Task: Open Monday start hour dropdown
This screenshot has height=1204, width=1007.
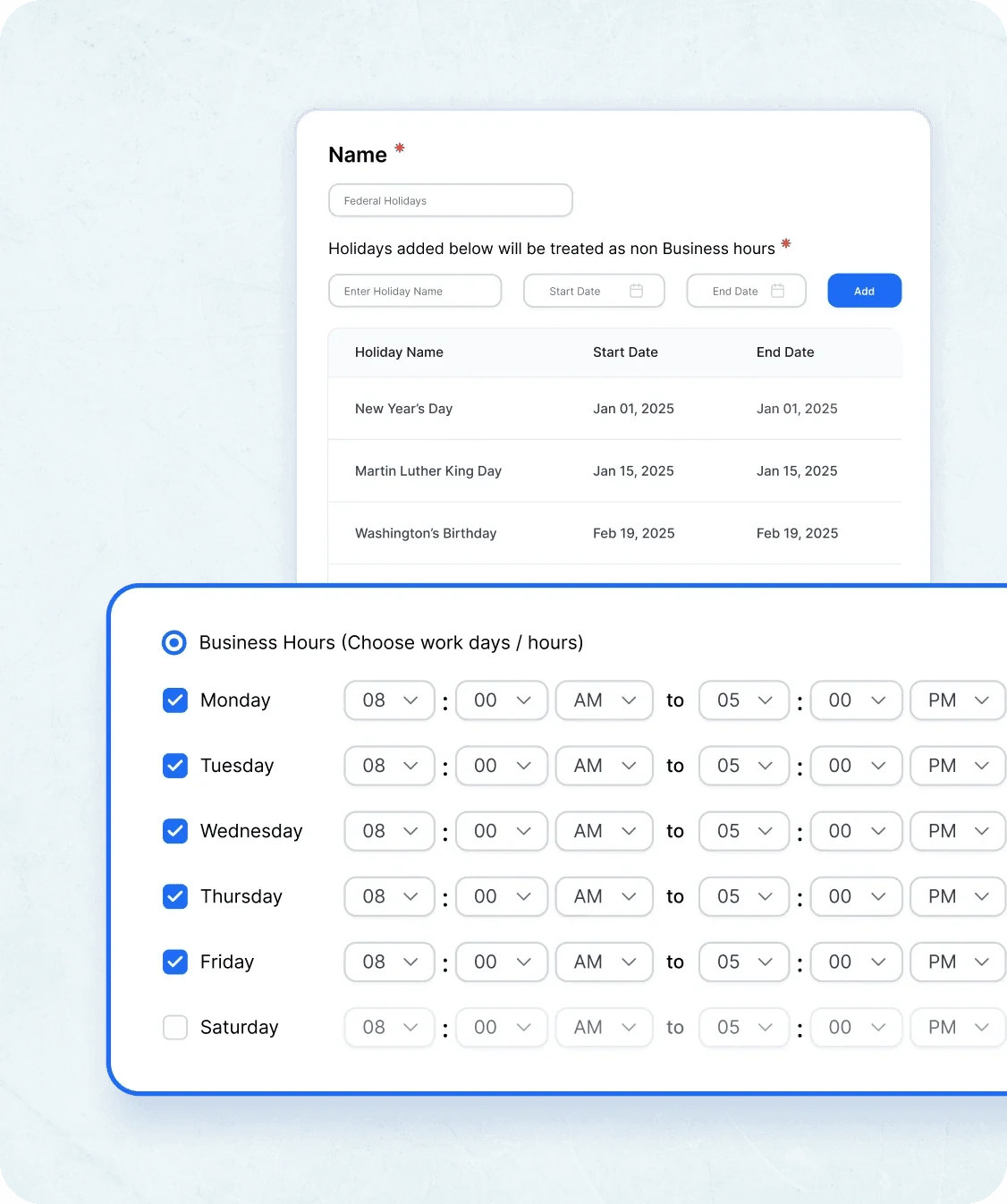Action: [x=389, y=700]
